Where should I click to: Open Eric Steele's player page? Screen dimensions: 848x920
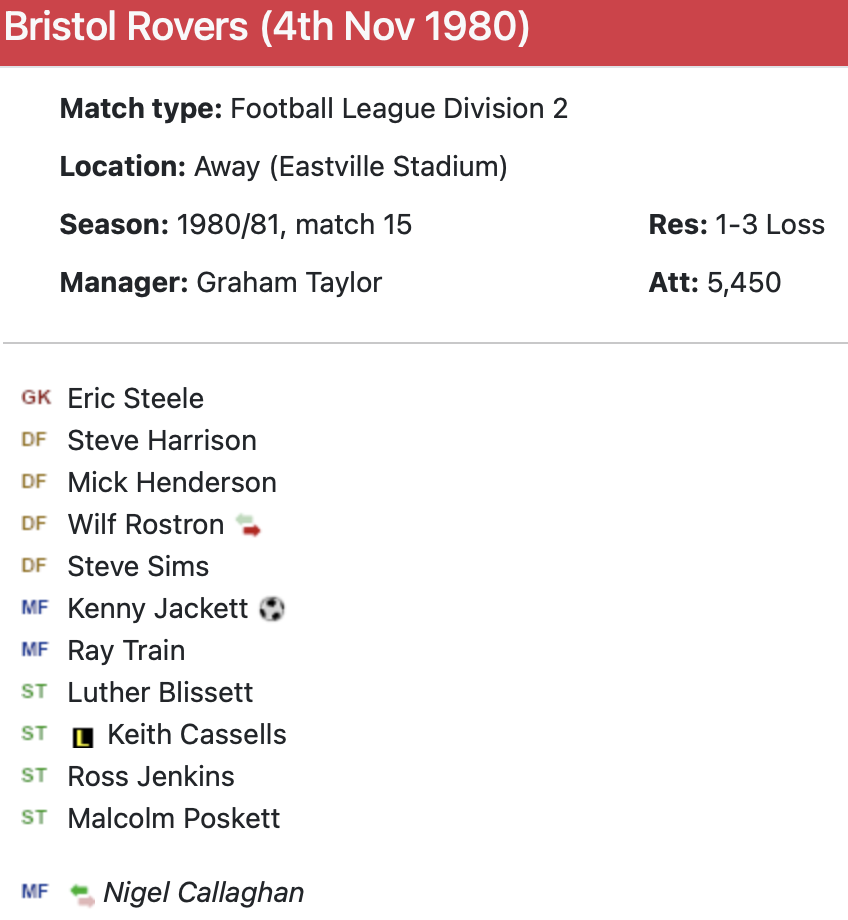pos(135,398)
